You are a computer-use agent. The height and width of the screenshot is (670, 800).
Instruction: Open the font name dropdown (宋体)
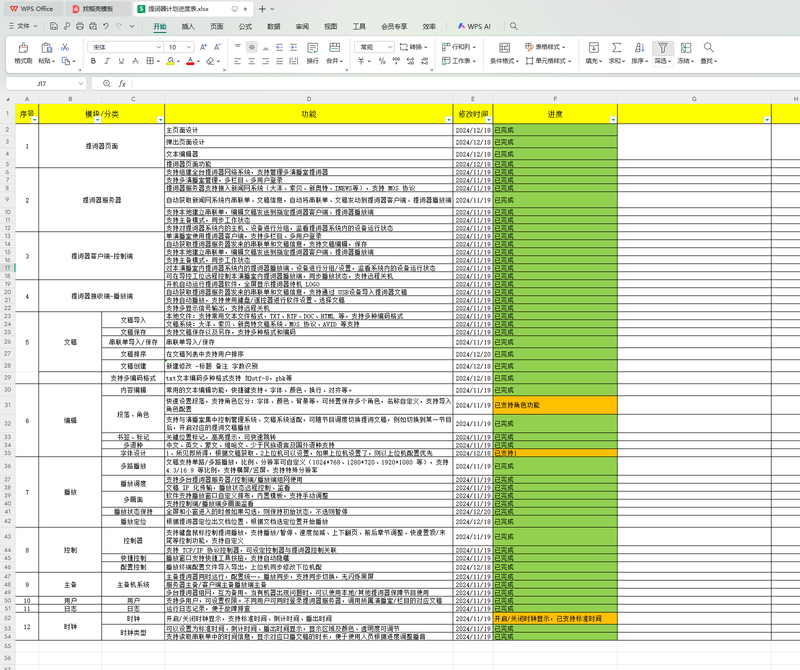[159, 47]
